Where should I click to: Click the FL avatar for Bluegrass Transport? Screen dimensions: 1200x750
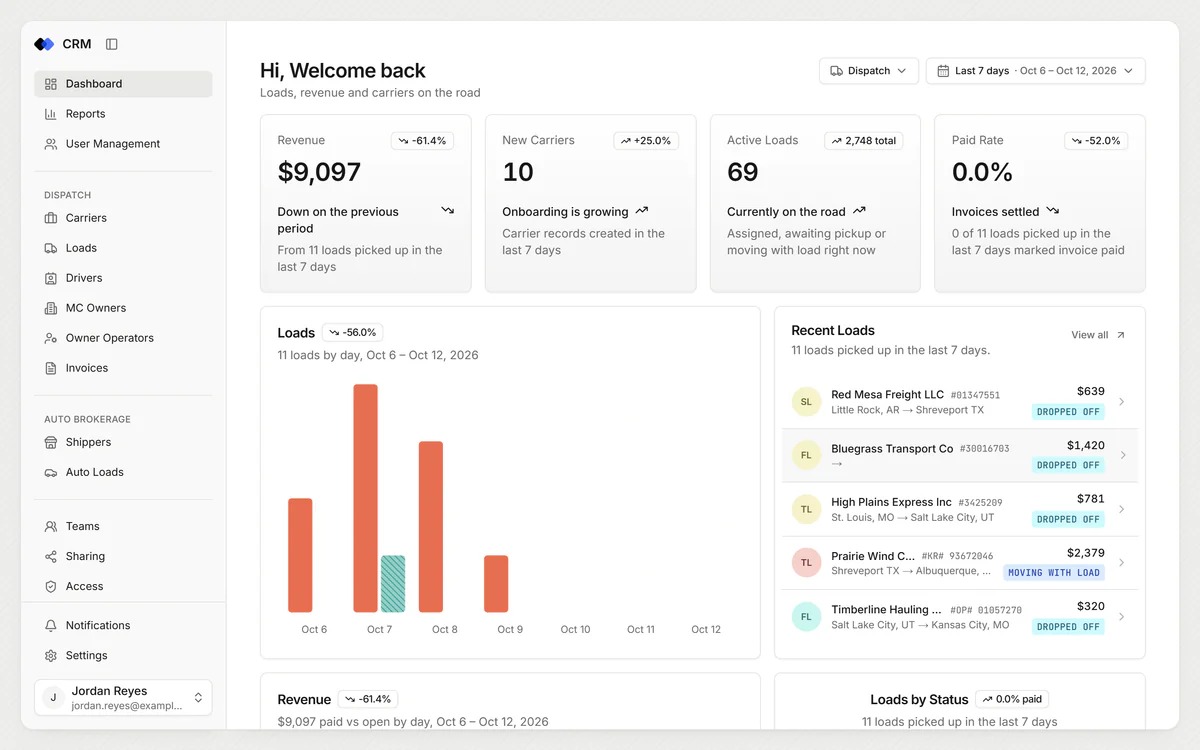(806, 456)
